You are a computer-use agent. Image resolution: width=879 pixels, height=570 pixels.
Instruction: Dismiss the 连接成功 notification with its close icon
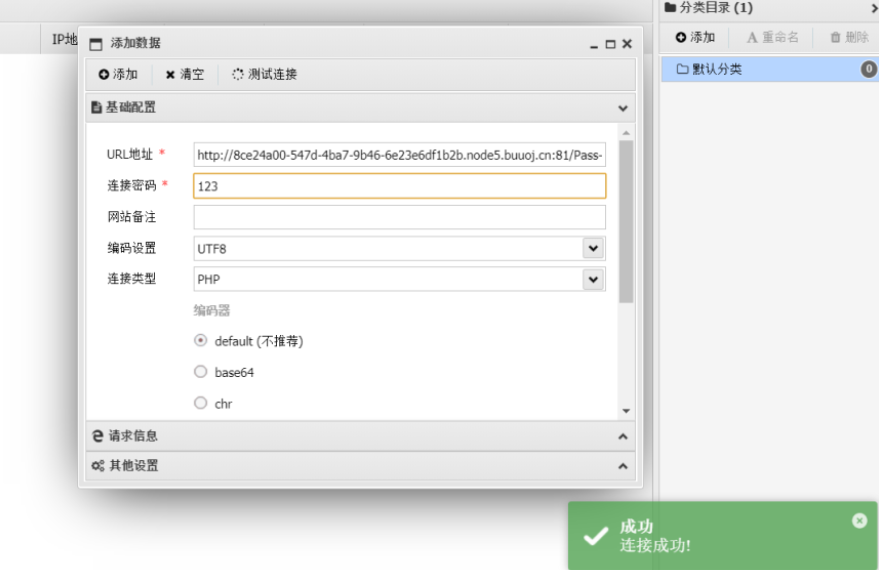tap(859, 521)
